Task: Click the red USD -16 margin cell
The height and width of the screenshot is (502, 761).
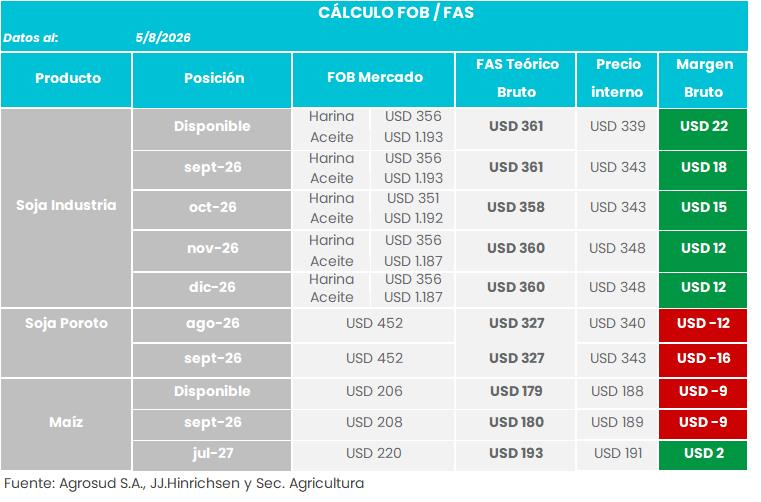Action: [703, 360]
